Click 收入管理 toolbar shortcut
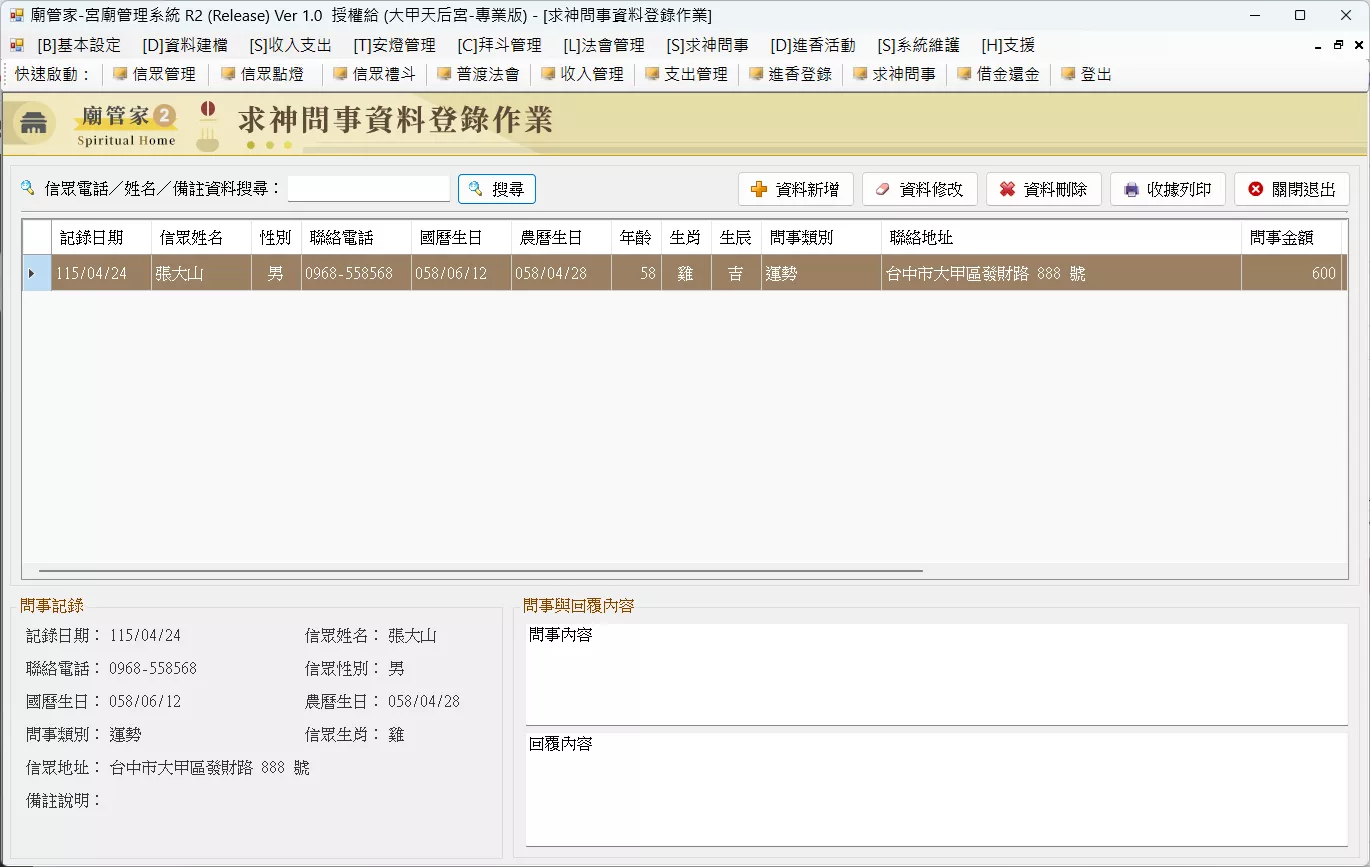 pos(582,74)
